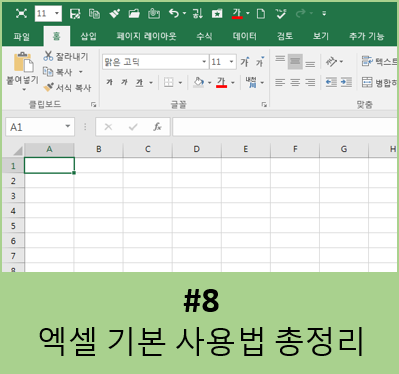Open the 보기 tab
Viewport: 399px width, 374px height.
click(x=321, y=36)
